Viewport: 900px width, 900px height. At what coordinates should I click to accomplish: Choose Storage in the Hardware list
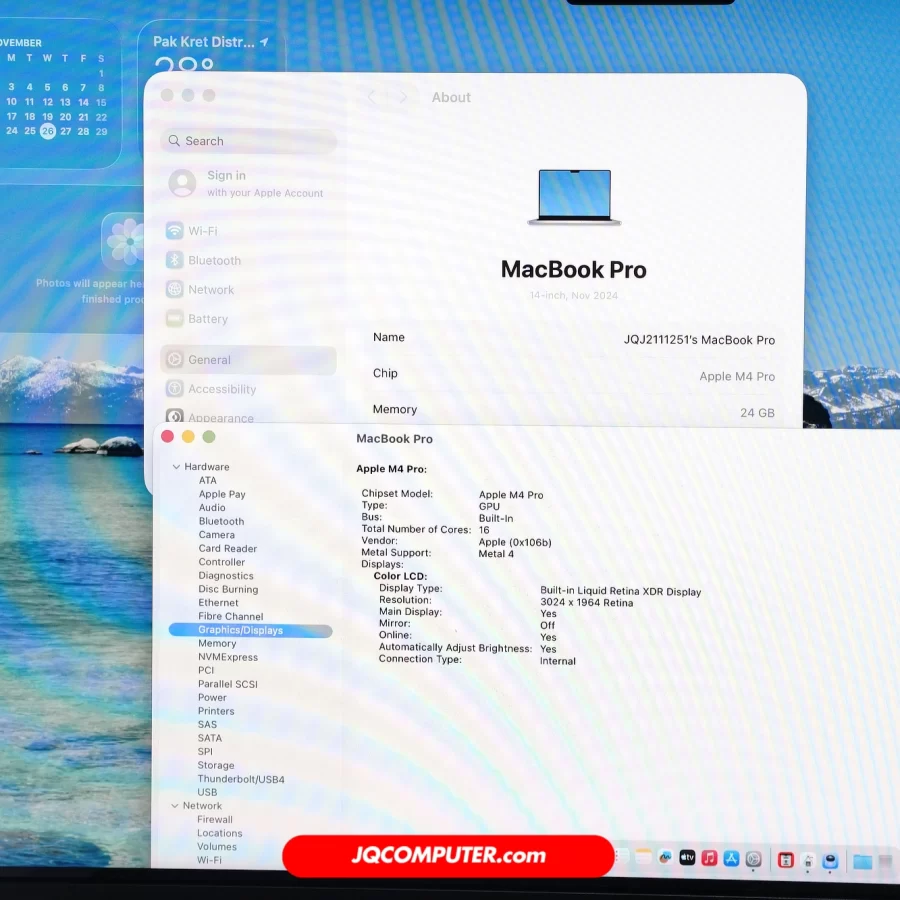[x=216, y=765]
